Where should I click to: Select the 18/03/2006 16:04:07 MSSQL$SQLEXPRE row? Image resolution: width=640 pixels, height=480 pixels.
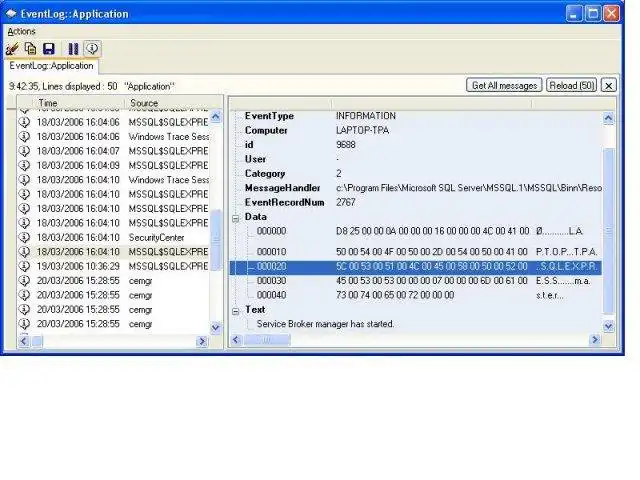click(x=113, y=151)
